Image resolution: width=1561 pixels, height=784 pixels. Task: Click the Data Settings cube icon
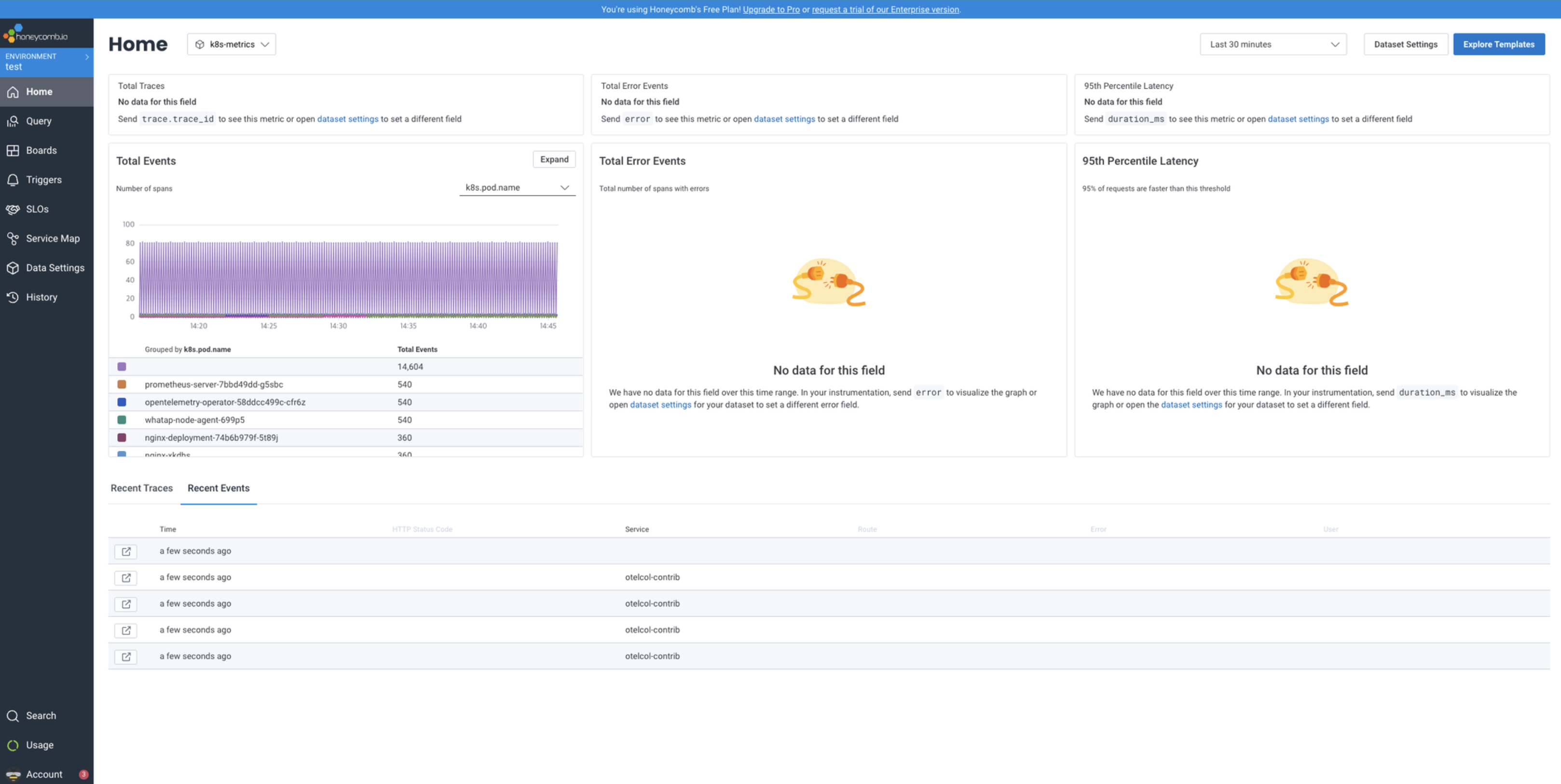click(x=13, y=268)
